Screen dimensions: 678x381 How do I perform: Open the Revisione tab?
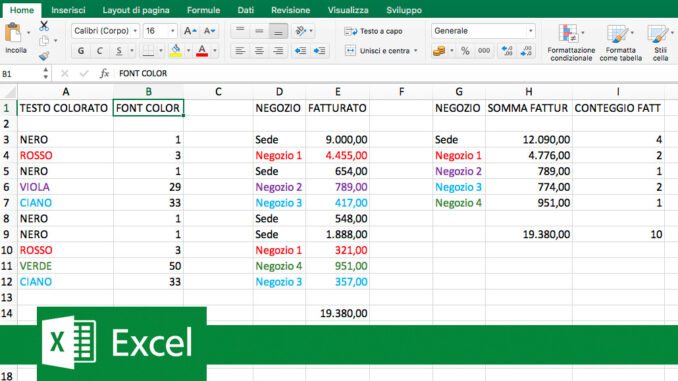291,10
